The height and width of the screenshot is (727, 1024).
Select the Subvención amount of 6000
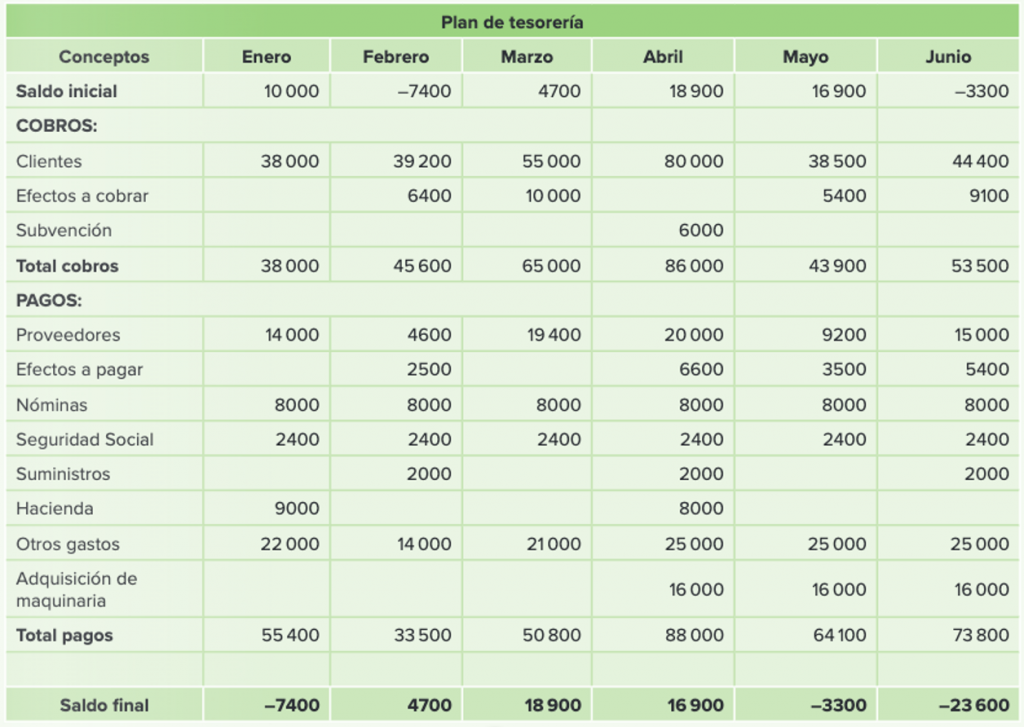701,230
